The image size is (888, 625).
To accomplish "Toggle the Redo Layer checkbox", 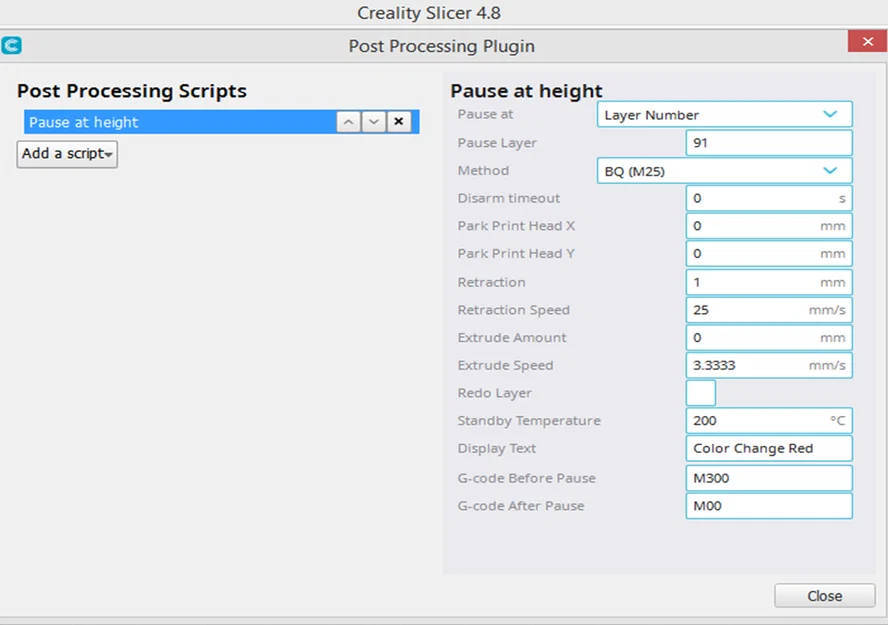I will pyautogui.click(x=701, y=393).
